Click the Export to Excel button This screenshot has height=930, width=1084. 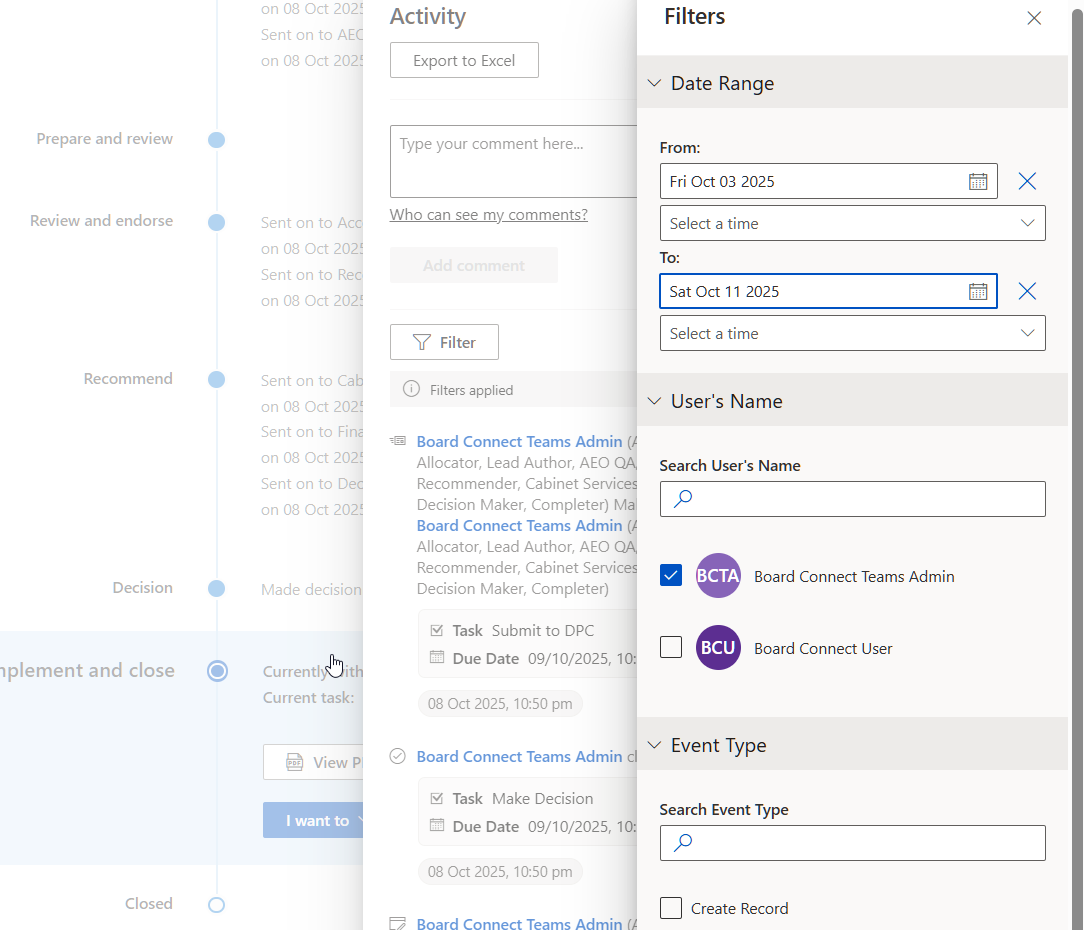(x=464, y=60)
